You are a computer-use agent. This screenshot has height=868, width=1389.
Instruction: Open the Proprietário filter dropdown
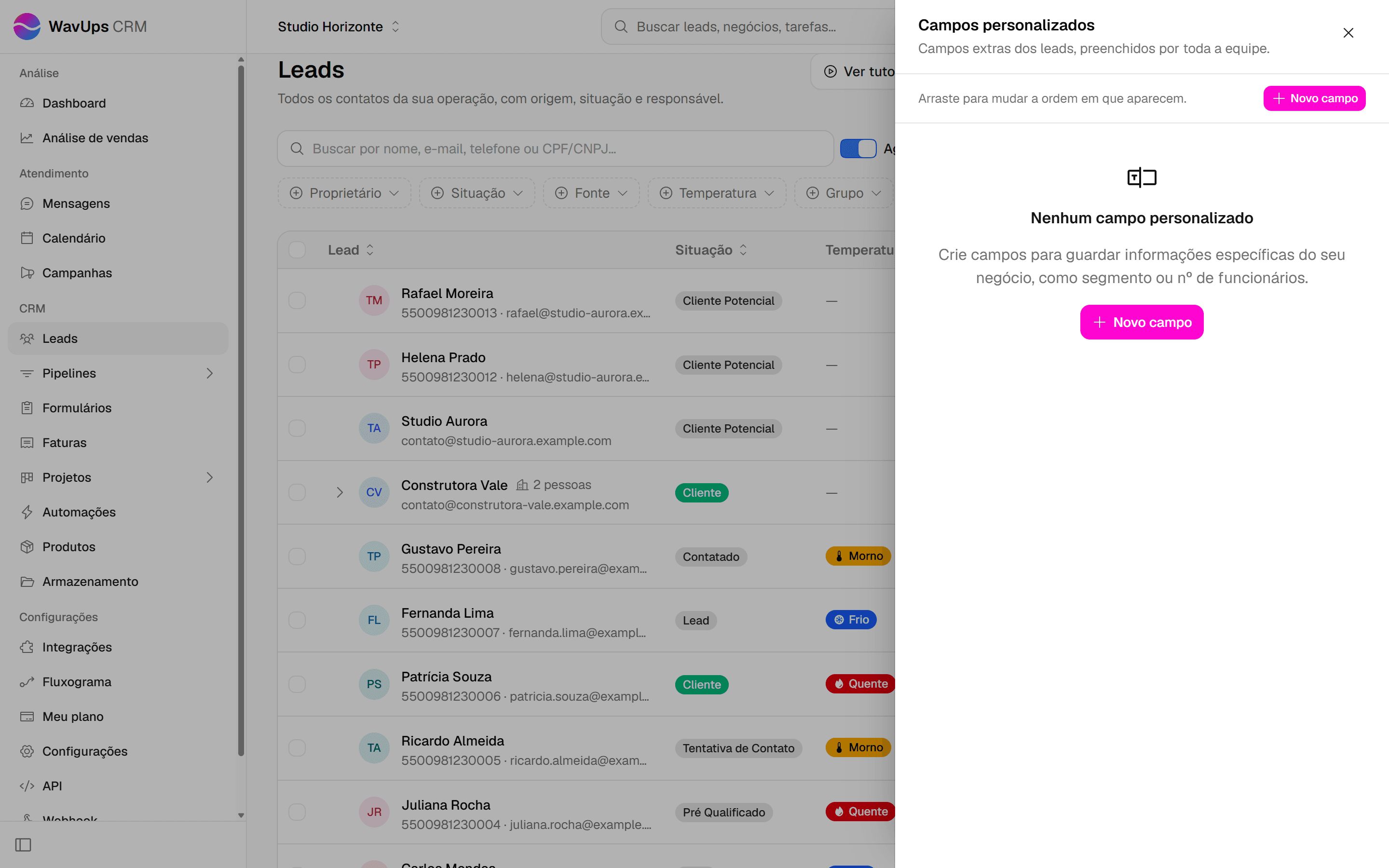[344, 193]
